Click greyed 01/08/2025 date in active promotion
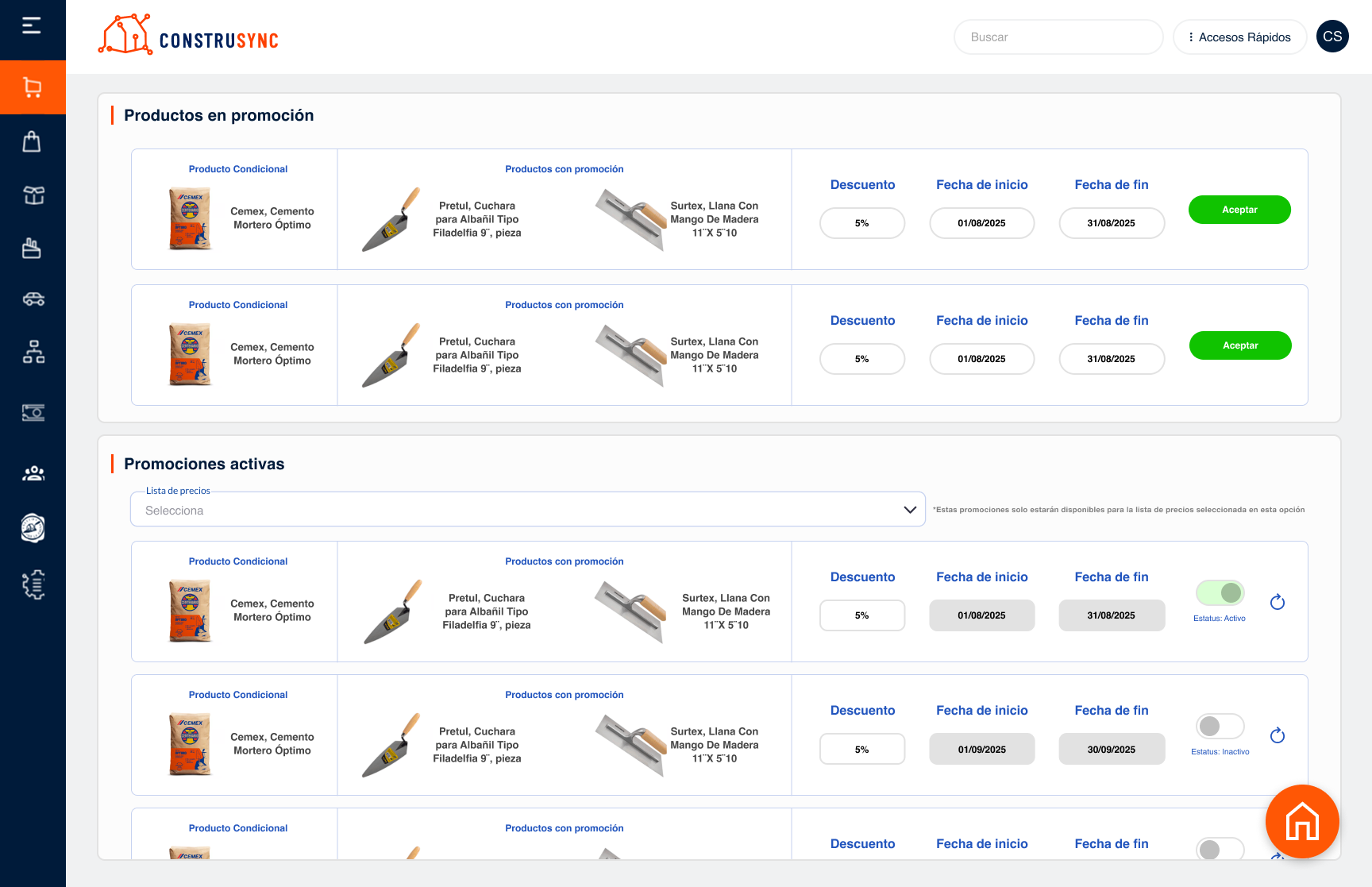1372x887 pixels. click(982, 615)
